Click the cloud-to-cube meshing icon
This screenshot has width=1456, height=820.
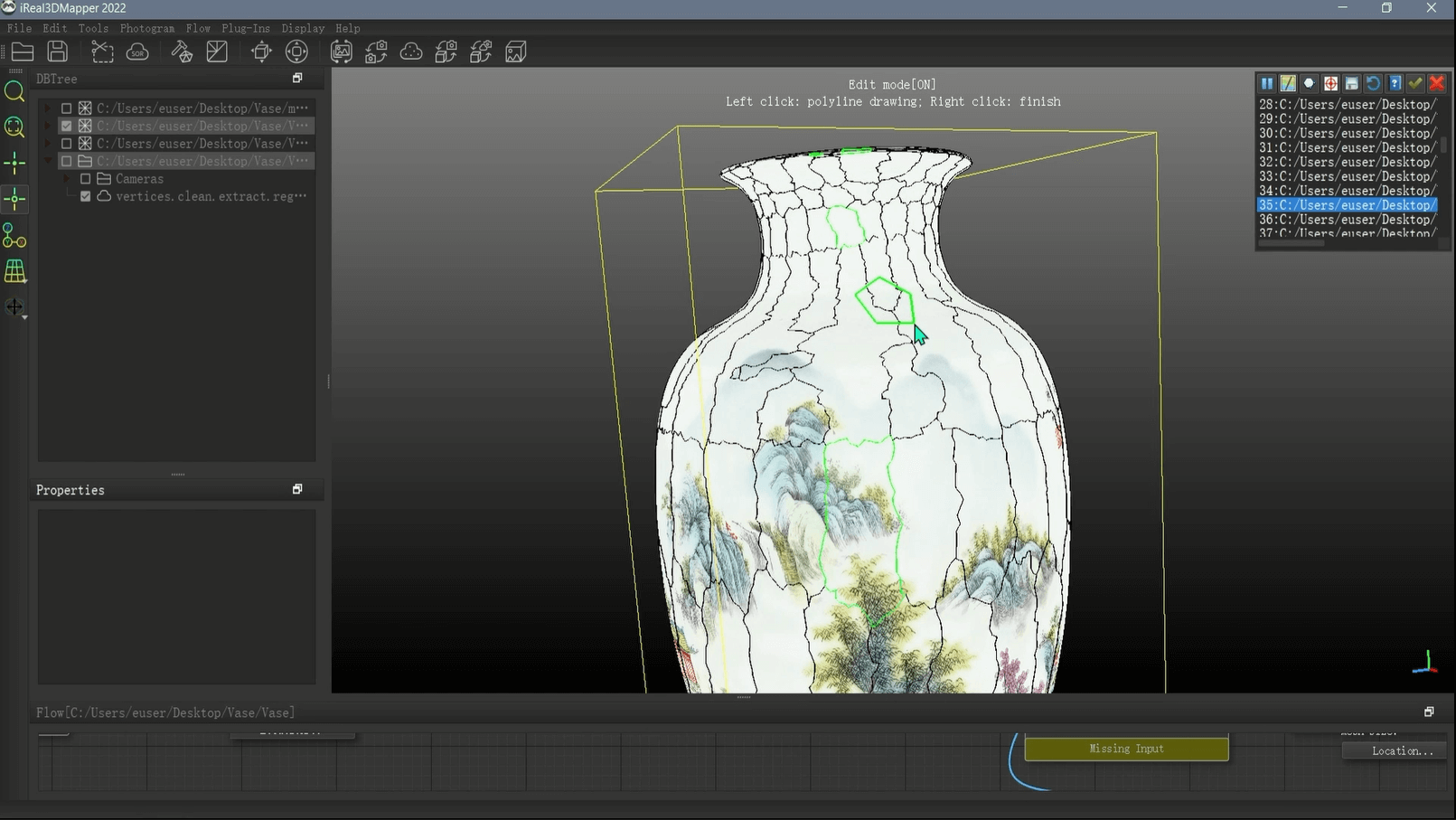(x=481, y=52)
